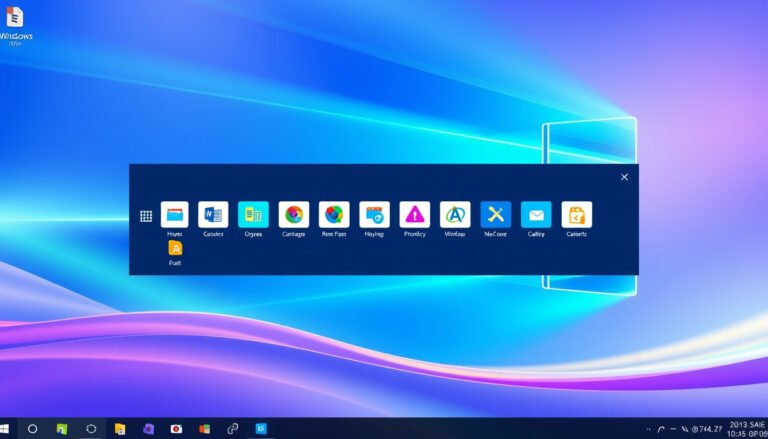Open the grid apps launcher icon in the panel
Viewport: 768px width, 439px height.
click(146, 216)
